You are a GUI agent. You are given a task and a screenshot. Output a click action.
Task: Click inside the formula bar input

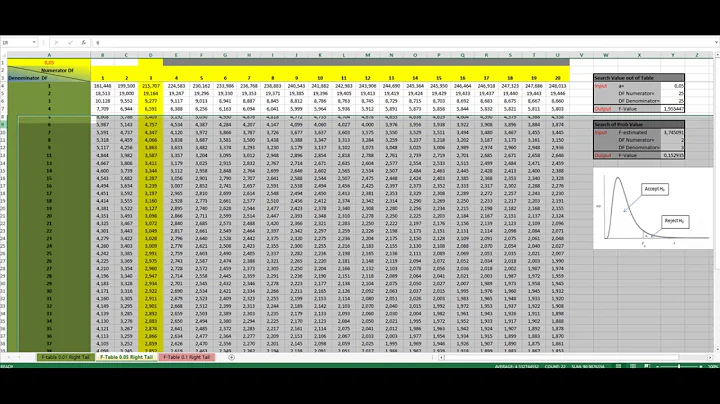404,42
